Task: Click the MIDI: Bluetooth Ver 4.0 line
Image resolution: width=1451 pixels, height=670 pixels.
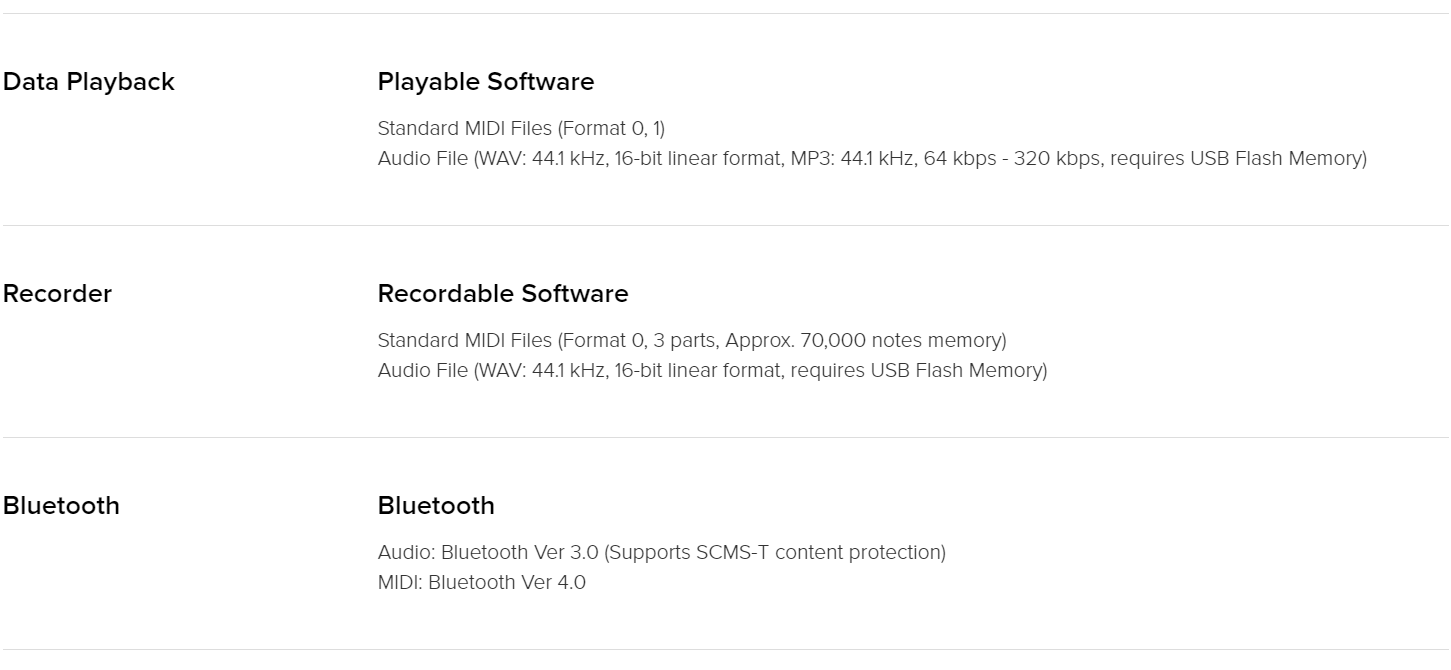Action: click(x=482, y=582)
